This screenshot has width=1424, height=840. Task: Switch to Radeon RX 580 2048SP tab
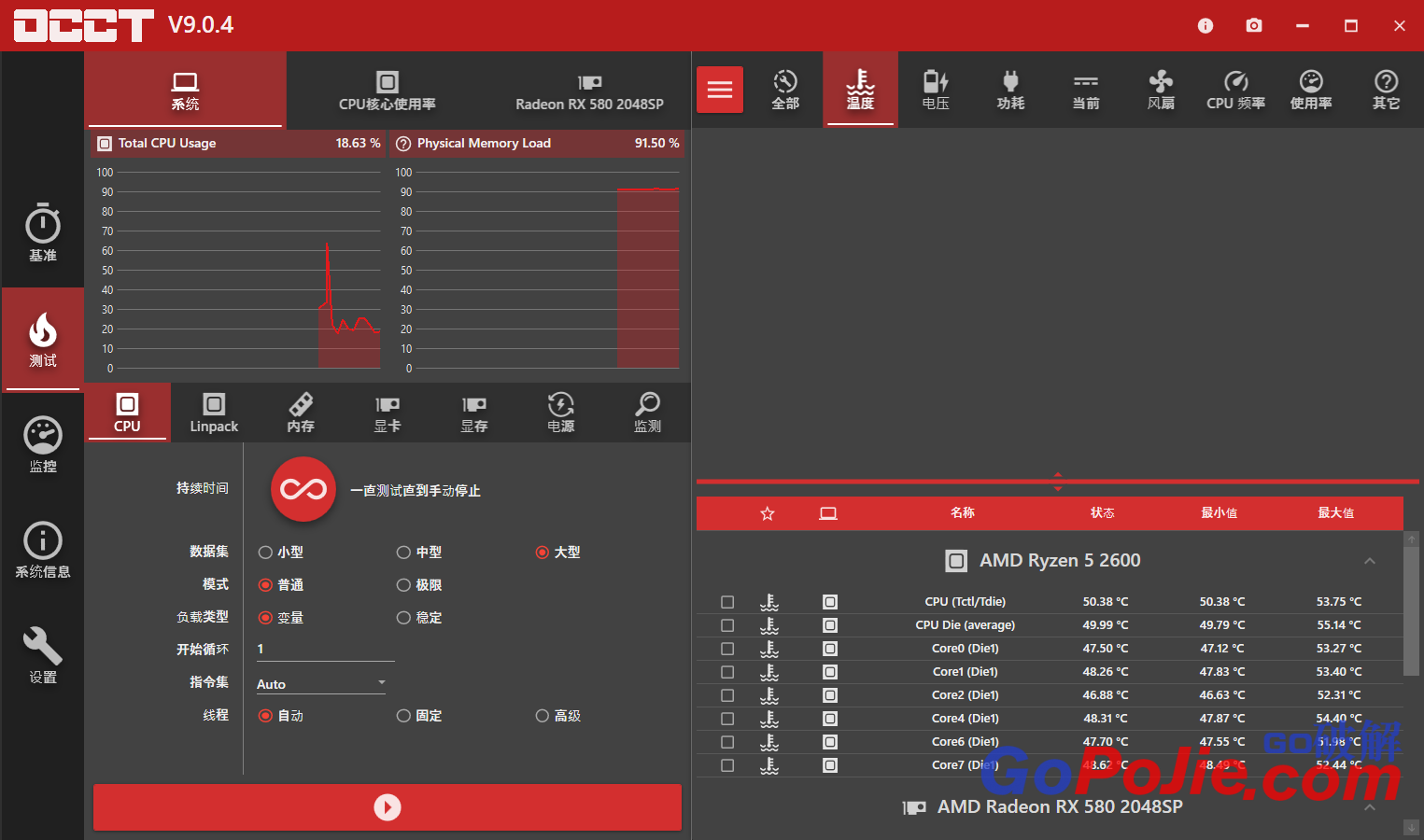tap(589, 91)
